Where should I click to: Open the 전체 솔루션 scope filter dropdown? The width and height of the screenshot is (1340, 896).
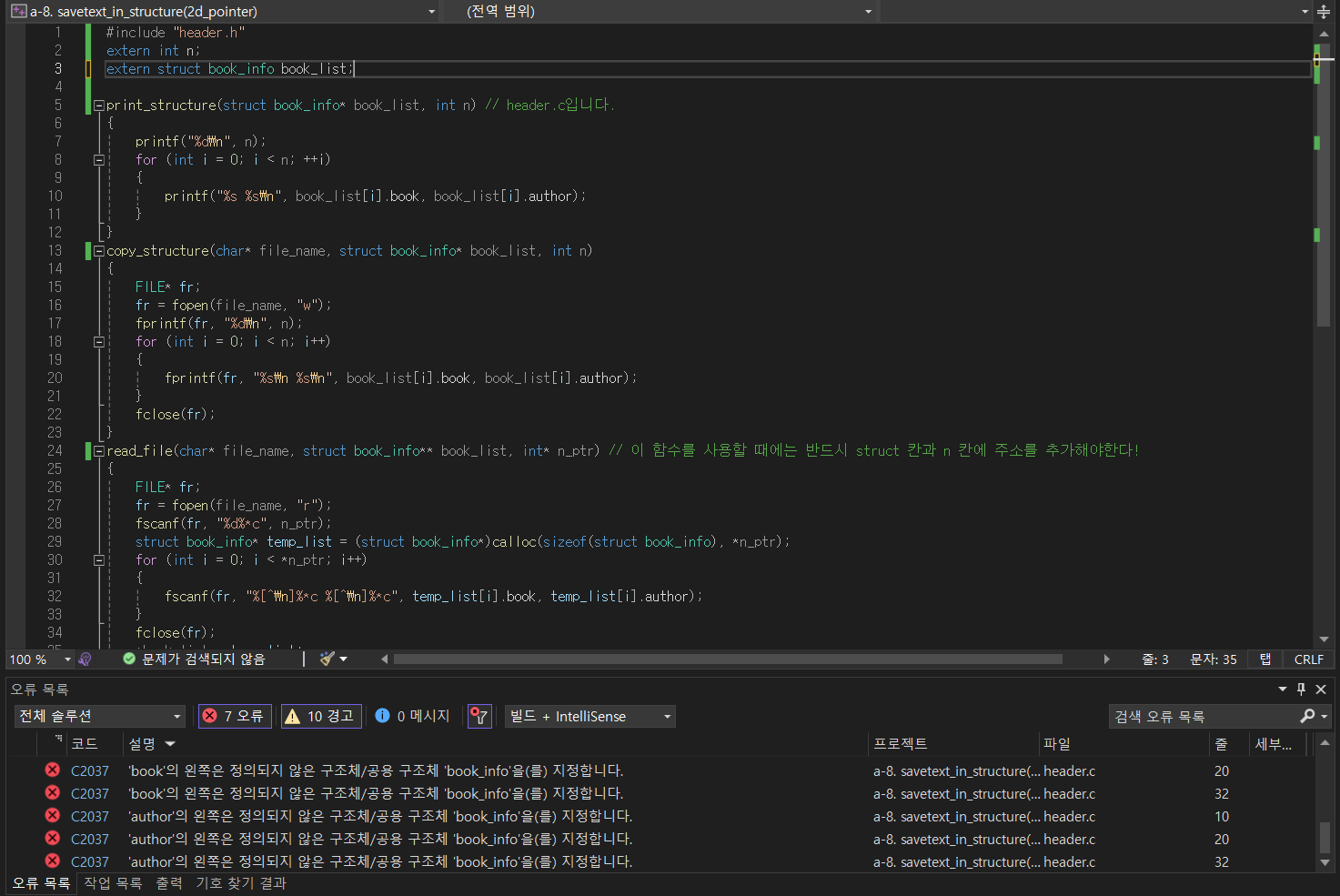[100, 717]
